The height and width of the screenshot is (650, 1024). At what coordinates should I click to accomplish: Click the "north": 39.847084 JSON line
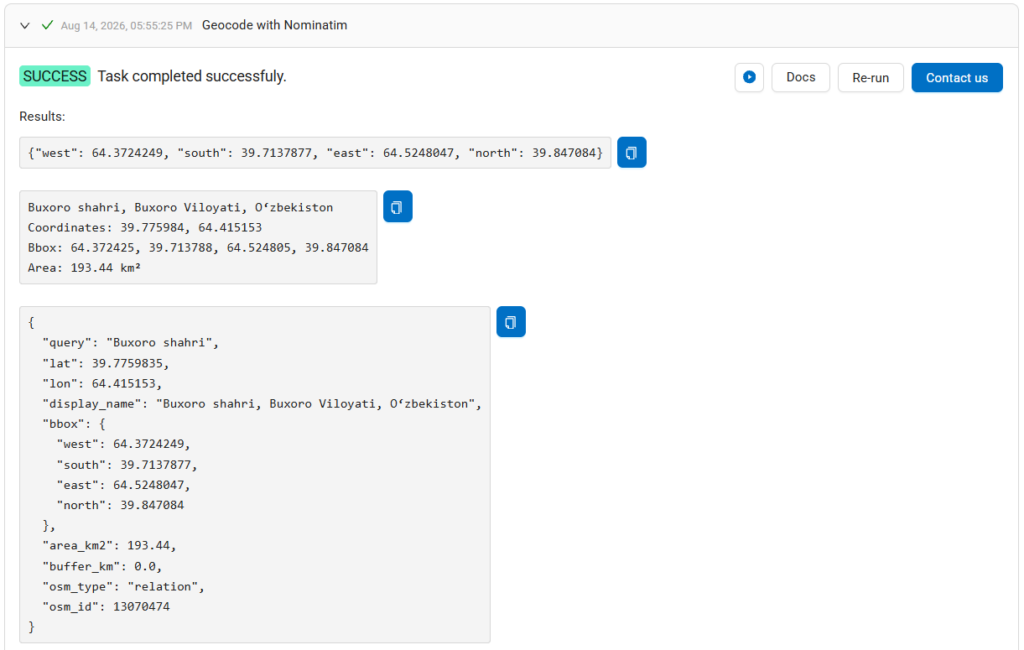click(120, 505)
